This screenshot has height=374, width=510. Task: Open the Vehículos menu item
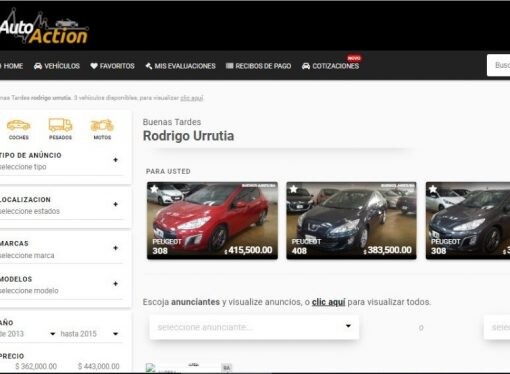pos(57,66)
